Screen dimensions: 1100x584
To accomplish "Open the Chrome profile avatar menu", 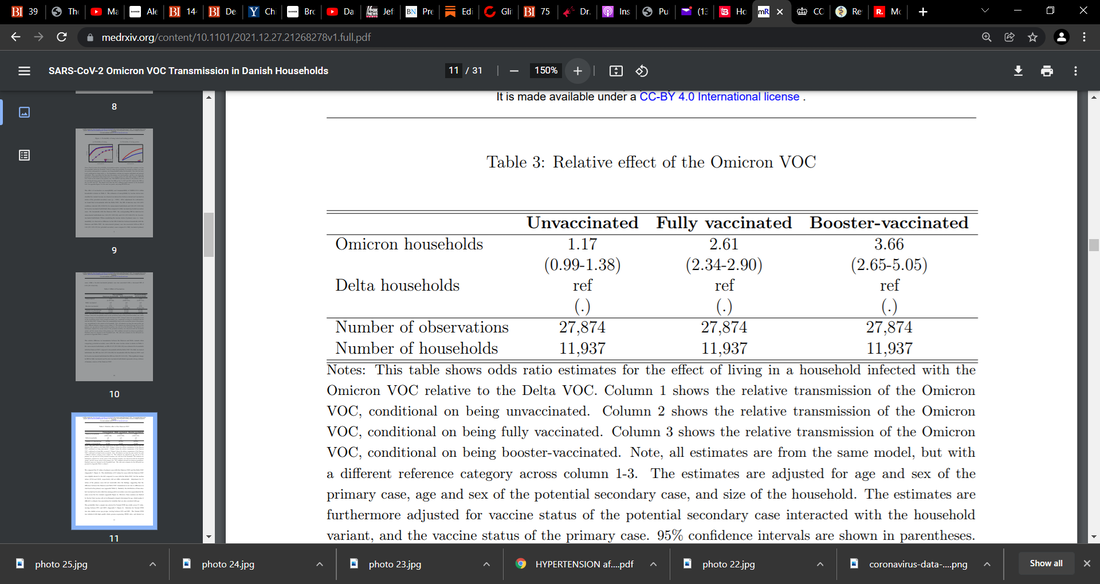I will pos(1061,37).
